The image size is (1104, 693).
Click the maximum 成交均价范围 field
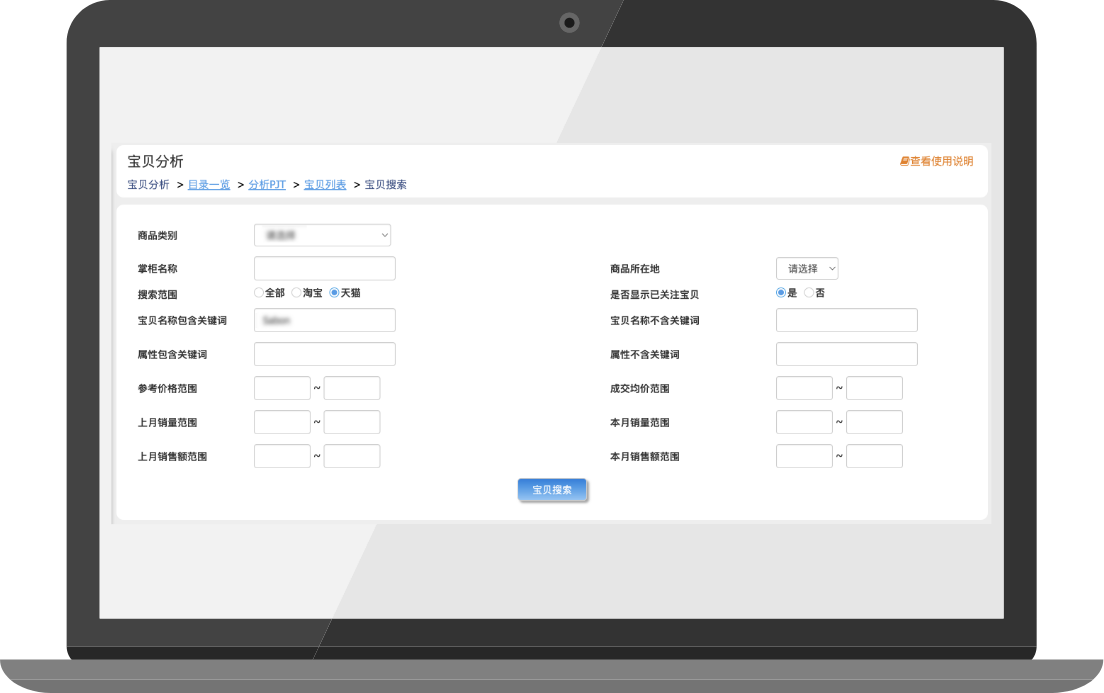[874, 388]
